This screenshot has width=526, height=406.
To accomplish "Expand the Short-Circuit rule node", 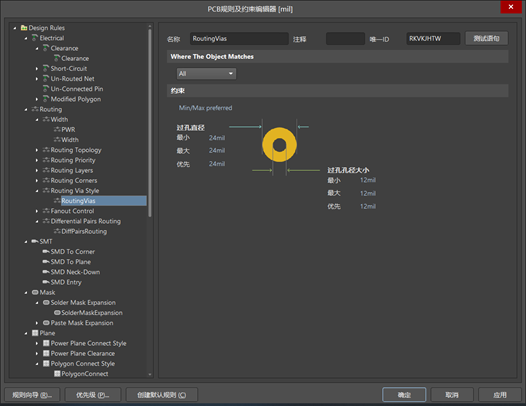I will pos(37,69).
